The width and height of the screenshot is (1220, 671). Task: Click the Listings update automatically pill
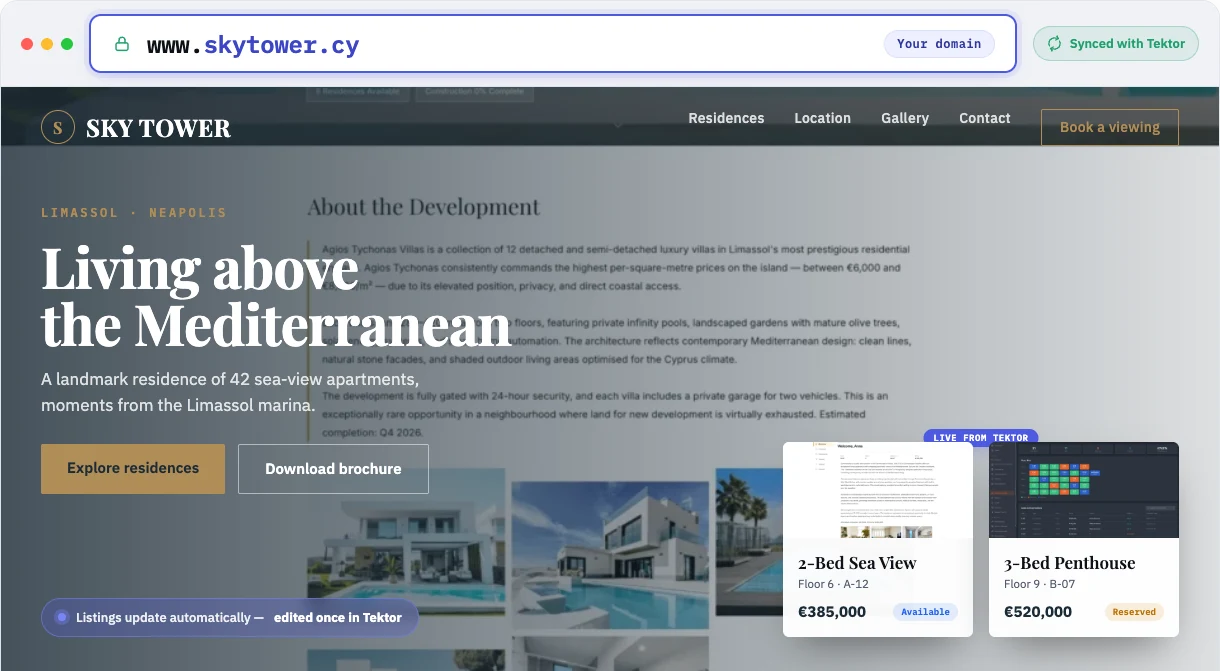pos(230,618)
